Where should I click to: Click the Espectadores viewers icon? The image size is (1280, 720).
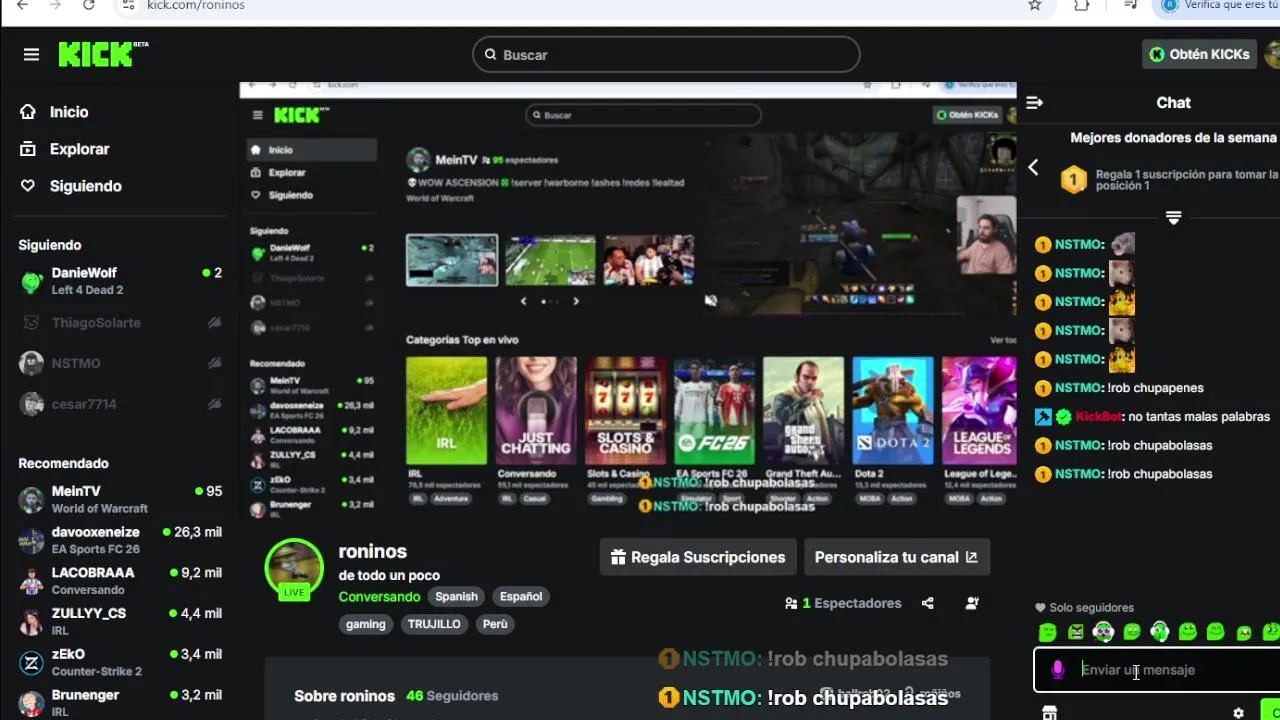click(791, 604)
